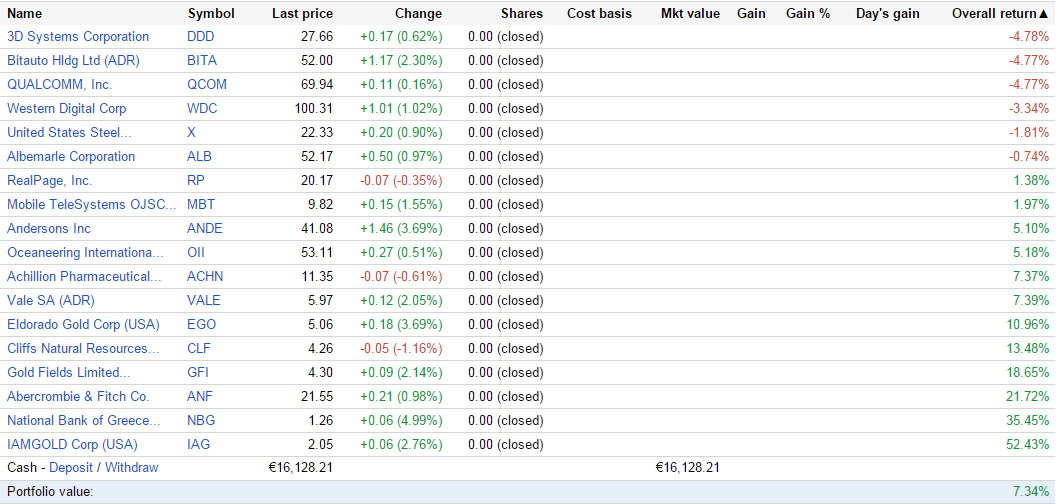The height and width of the screenshot is (504, 1060).
Task: Sort table by Symbol column
Action: [211, 14]
